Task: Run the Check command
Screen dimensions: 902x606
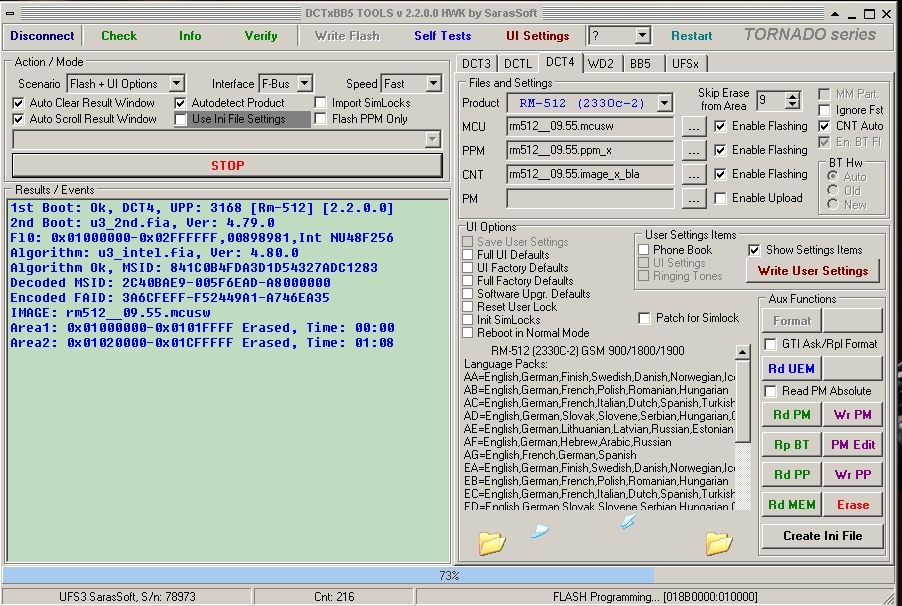Action: [119, 36]
